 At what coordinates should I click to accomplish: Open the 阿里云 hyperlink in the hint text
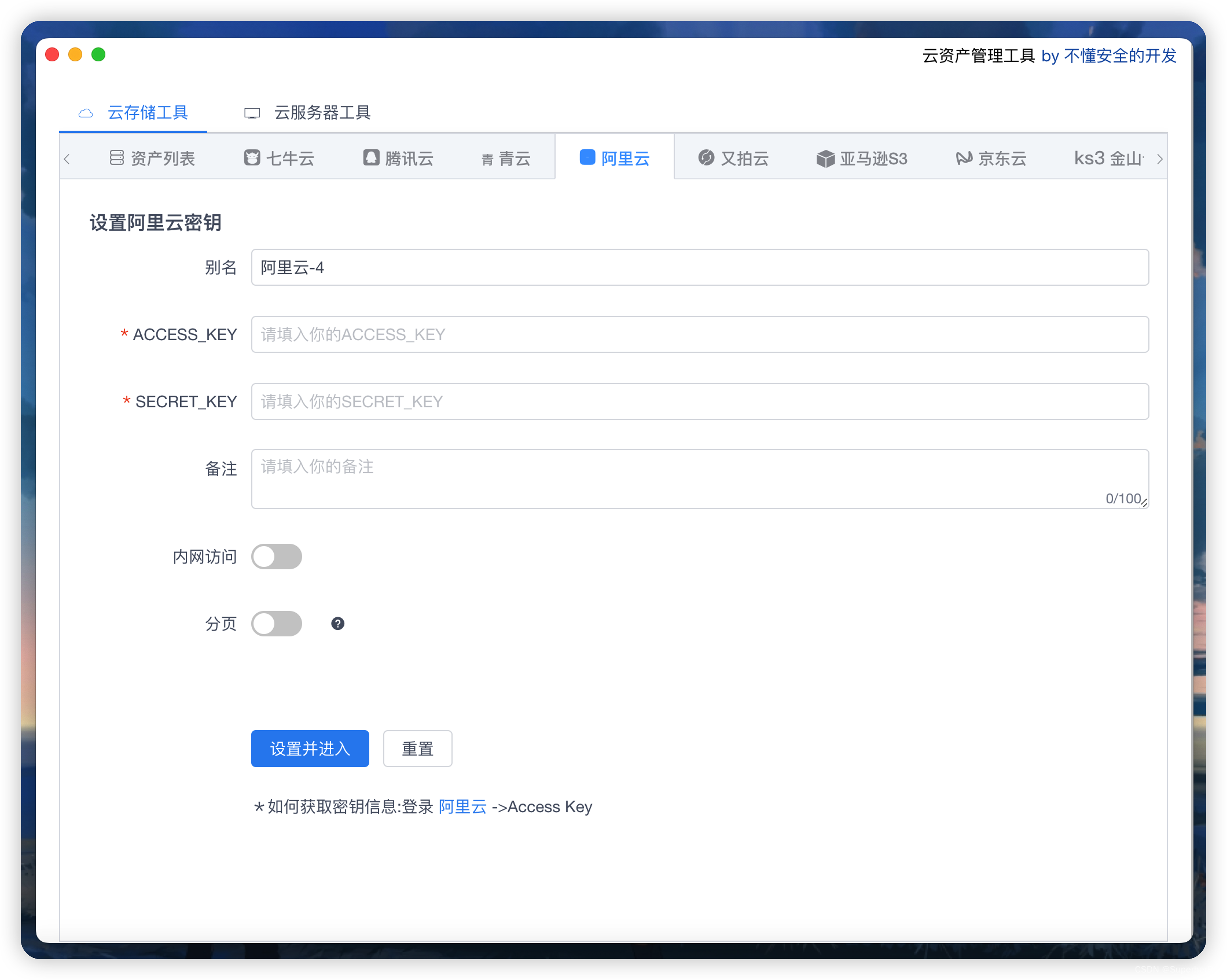point(462,806)
